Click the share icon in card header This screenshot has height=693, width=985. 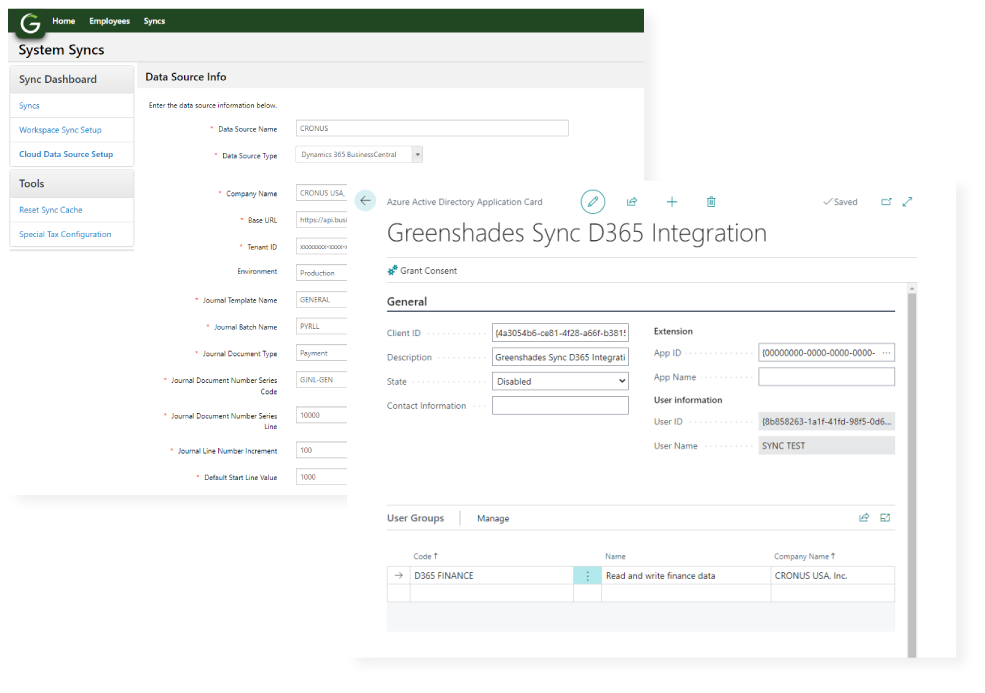pos(632,202)
